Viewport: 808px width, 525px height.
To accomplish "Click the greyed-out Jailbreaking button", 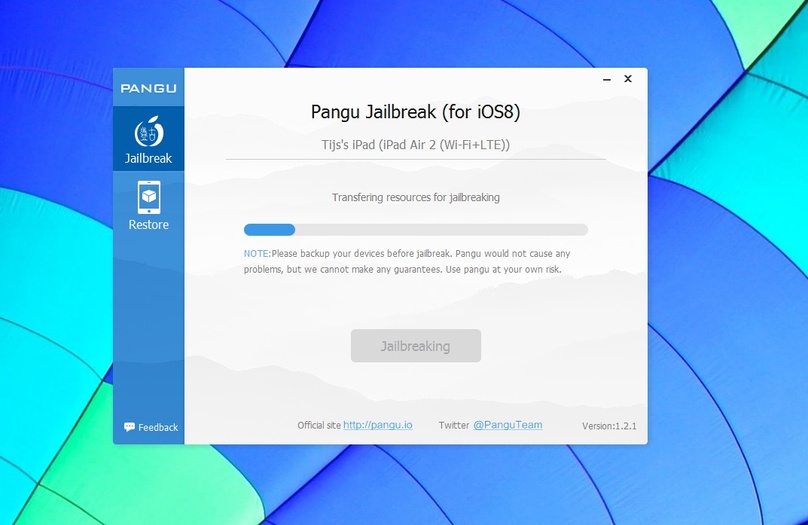I will 416,346.
